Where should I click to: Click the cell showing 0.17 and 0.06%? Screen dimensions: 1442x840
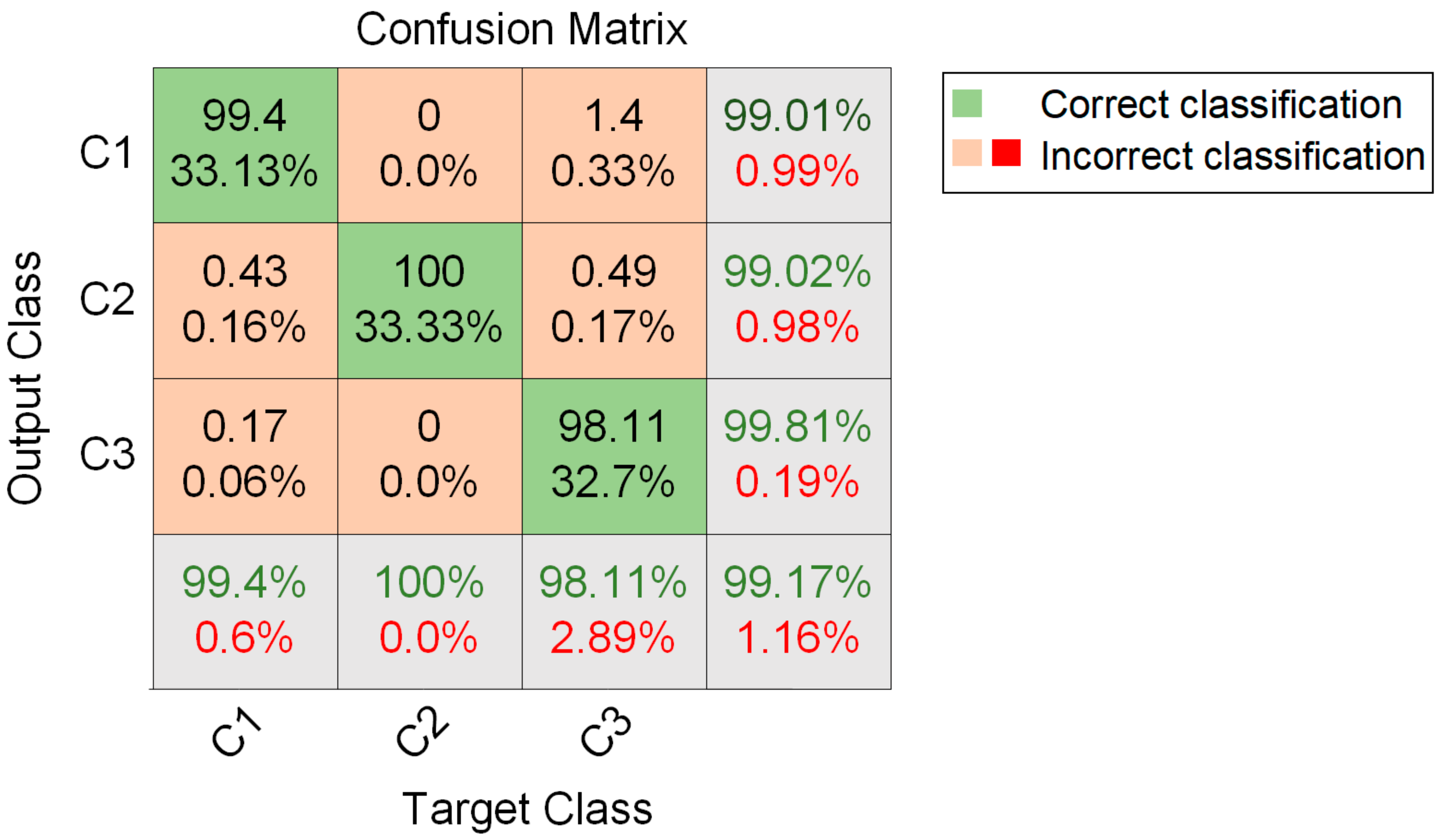point(245,456)
